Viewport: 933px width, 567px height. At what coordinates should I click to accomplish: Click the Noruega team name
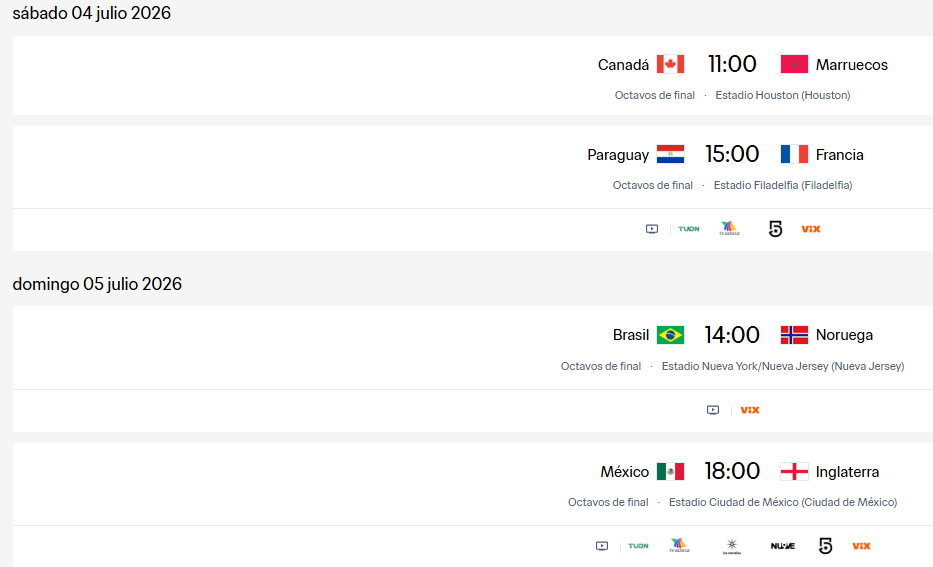pos(844,335)
